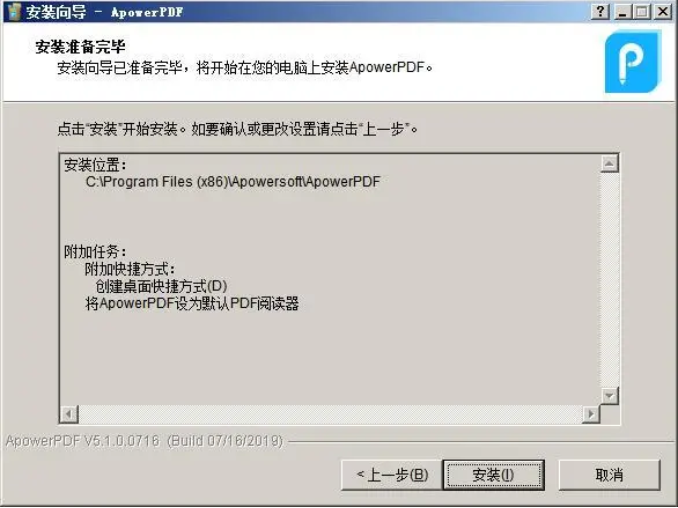
Task: Click the ApowerPDF V5.1.0.0716 build label
Action: 144,441
